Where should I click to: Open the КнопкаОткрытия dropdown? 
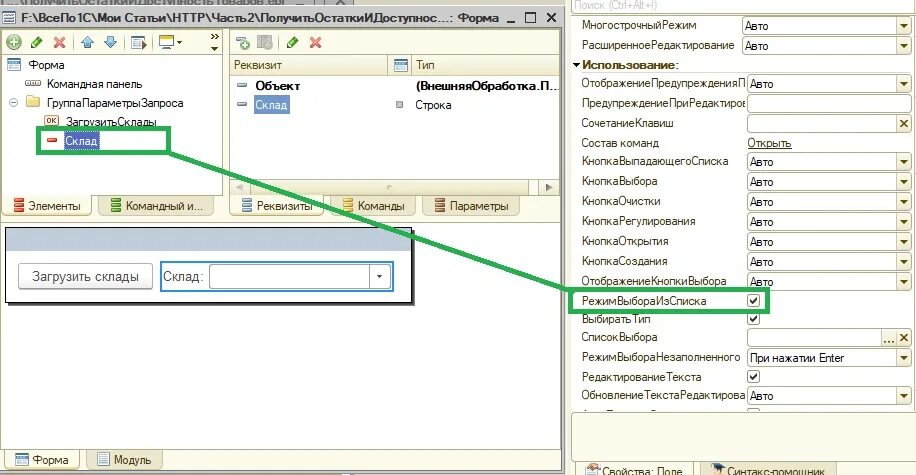tap(904, 242)
